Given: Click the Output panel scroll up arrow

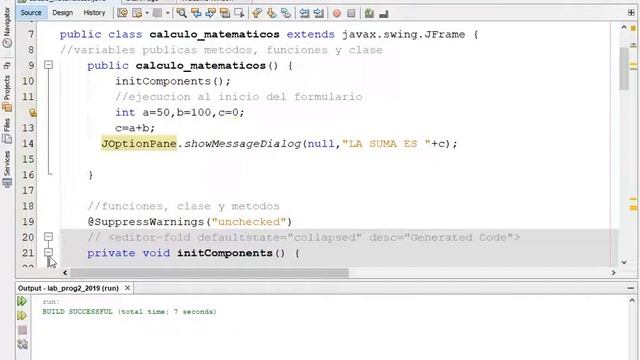Looking at the screenshot, I should click(x=632, y=300).
